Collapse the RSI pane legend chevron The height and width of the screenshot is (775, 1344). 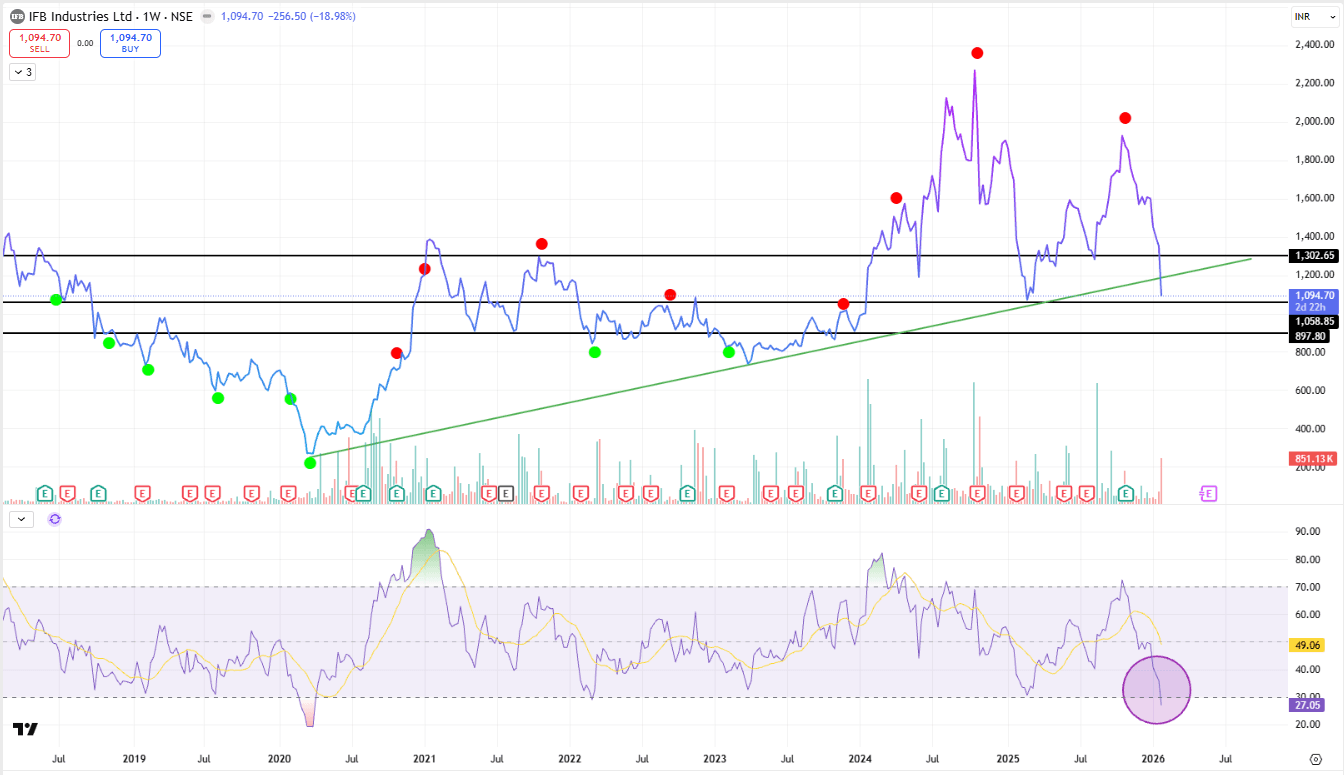point(20,519)
